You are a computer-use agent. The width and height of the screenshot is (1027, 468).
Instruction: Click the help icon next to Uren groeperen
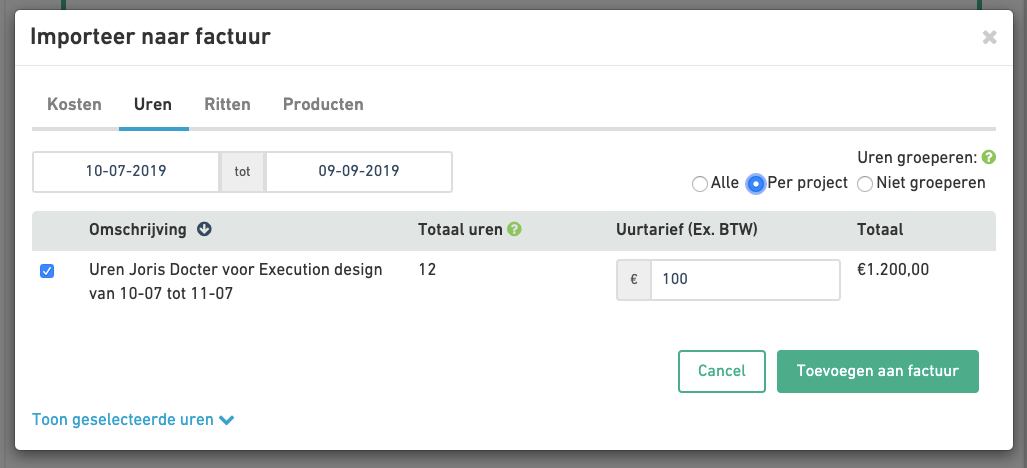coord(989,158)
